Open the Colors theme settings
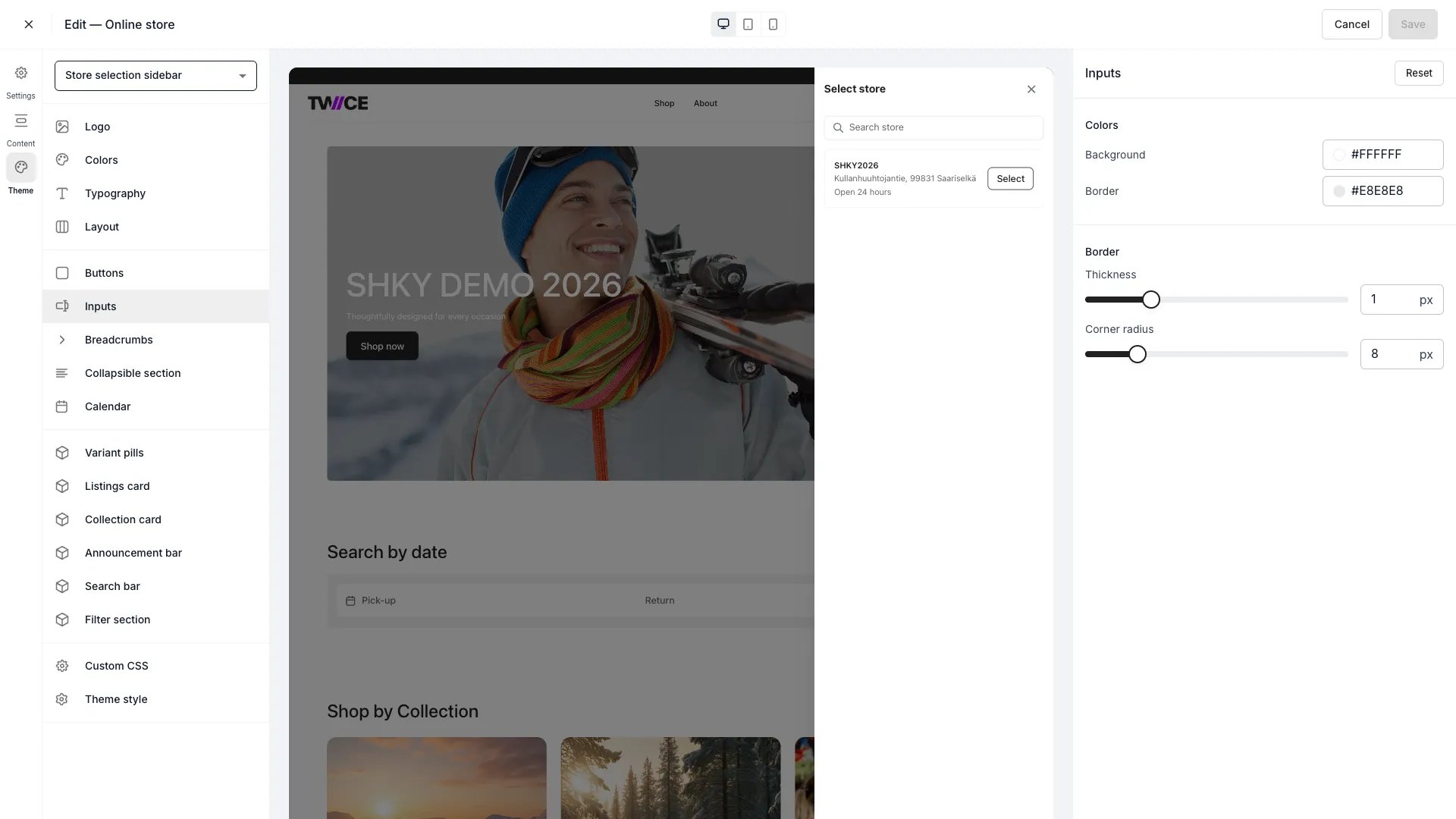Viewport: 1456px width, 819px height. click(155, 160)
